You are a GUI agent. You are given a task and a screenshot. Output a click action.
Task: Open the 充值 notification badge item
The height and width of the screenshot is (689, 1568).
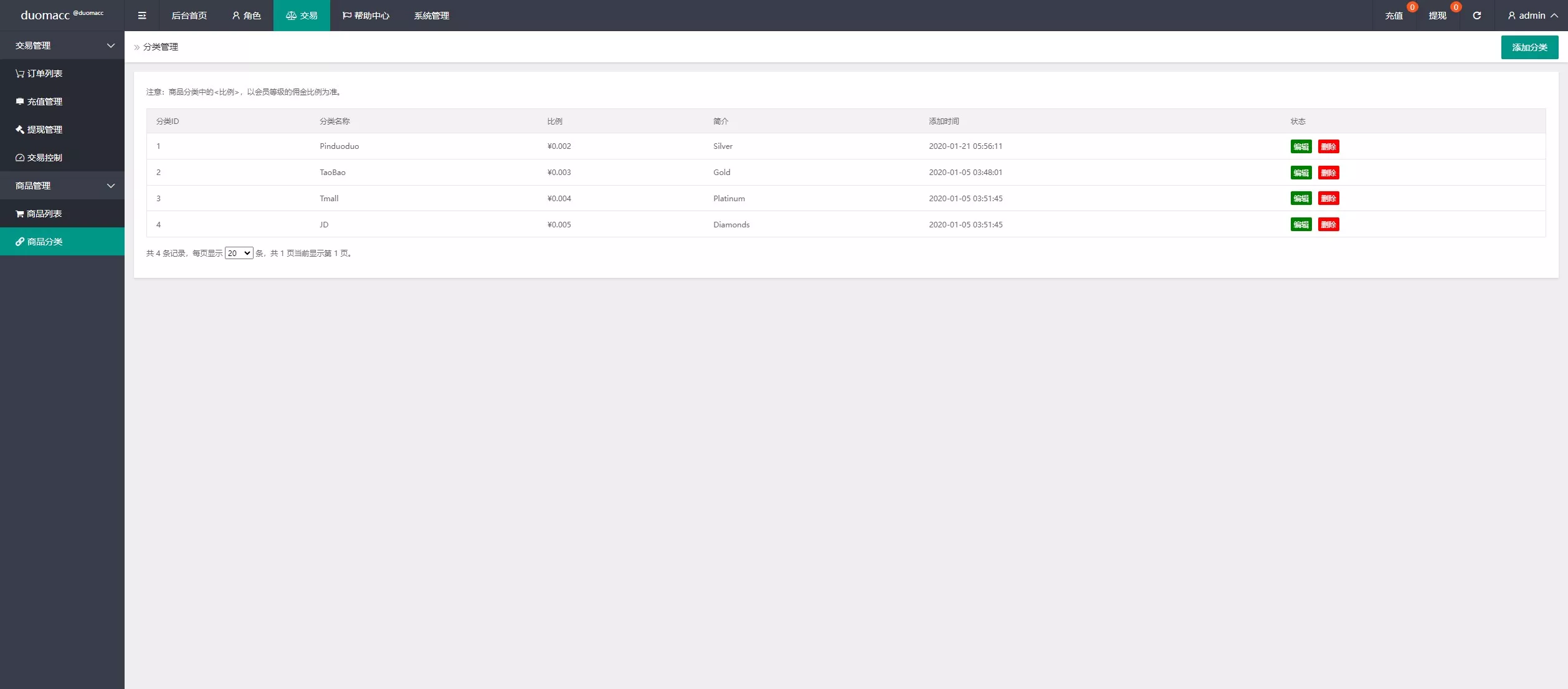[1394, 16]
